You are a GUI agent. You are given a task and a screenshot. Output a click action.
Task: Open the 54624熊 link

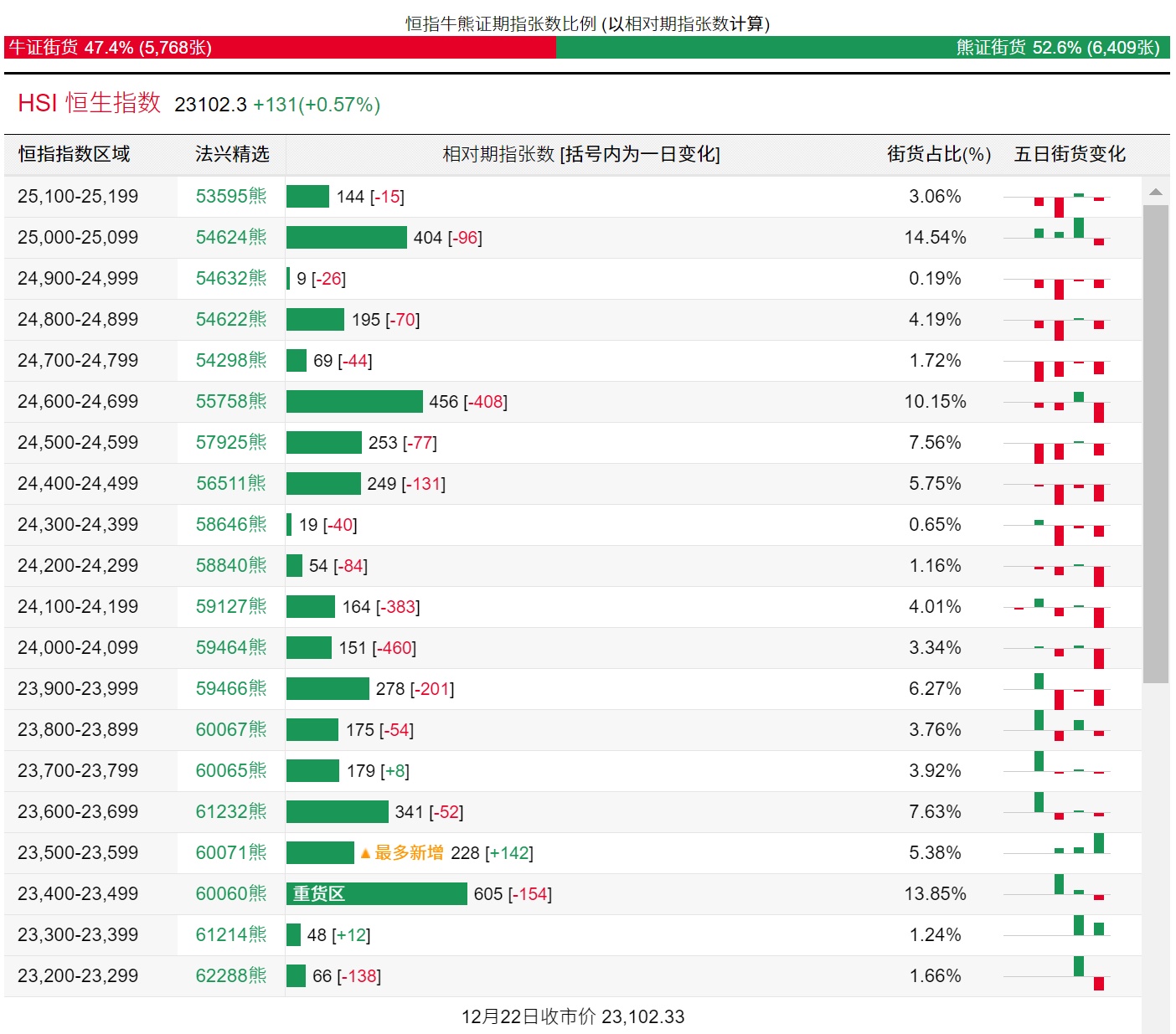click(231, 238)
